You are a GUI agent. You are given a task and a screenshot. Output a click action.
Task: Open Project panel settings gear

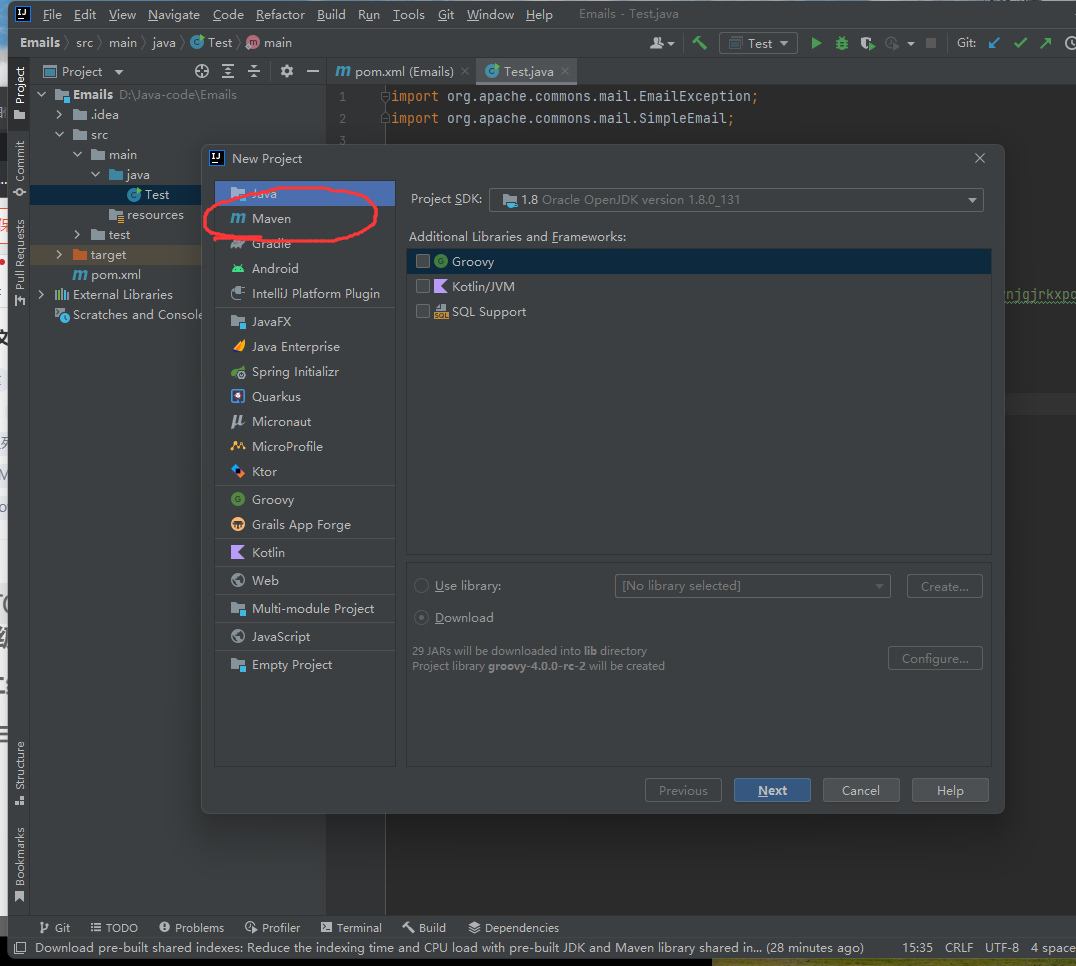tap(287, 71)
